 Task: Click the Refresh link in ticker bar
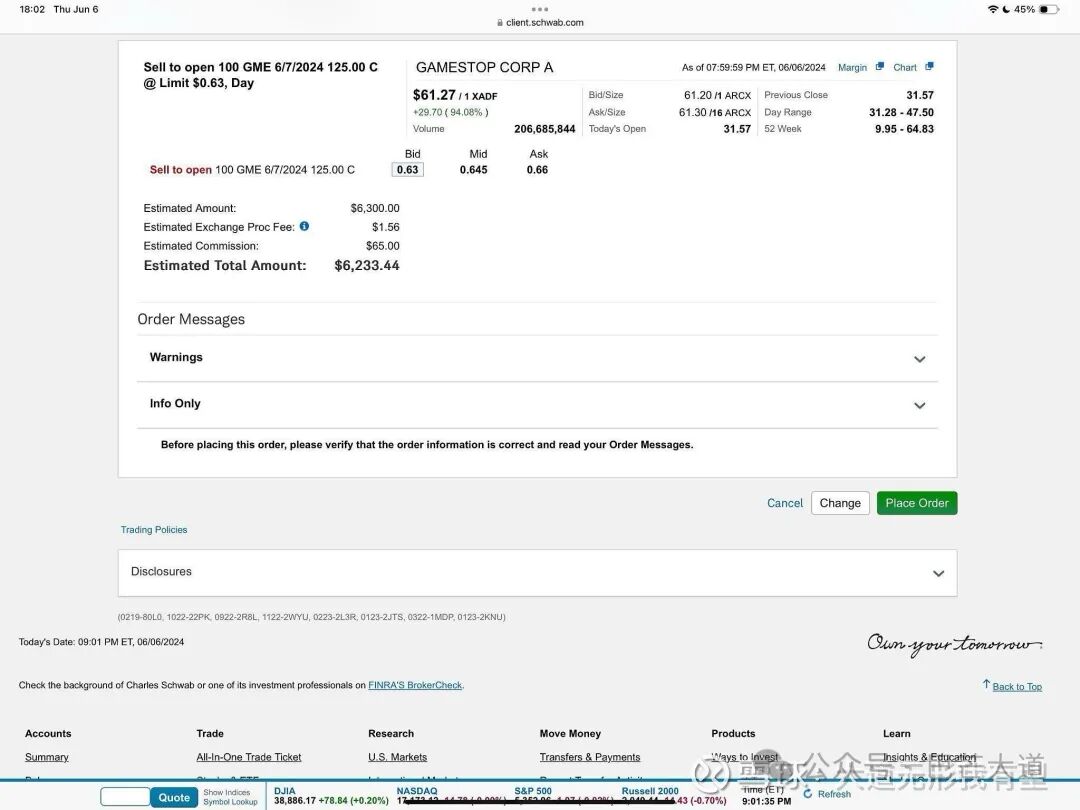834,793
